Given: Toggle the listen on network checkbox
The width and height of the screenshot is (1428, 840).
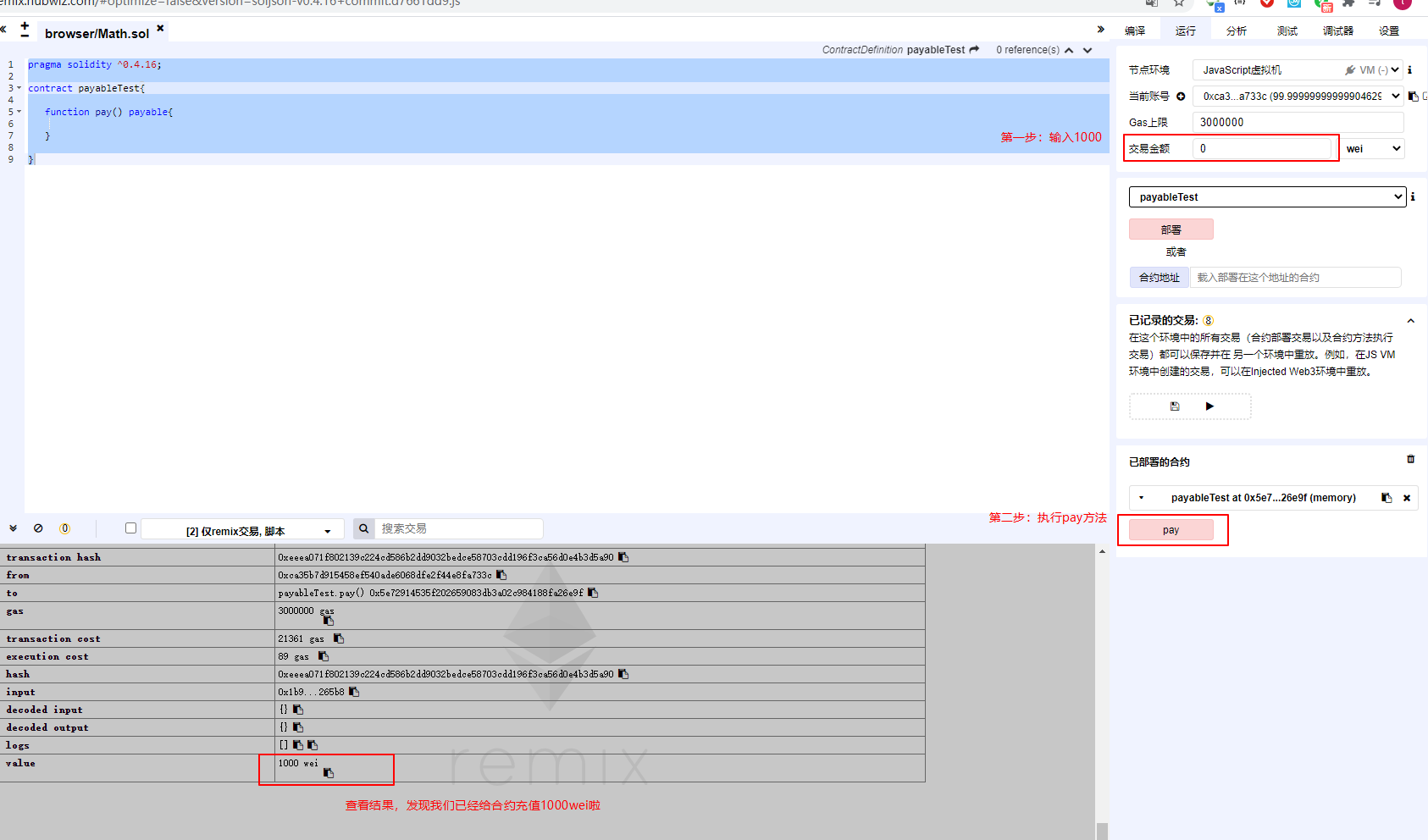Looking at the screenshot, I should pyautogui.click(x=130, y=528).
